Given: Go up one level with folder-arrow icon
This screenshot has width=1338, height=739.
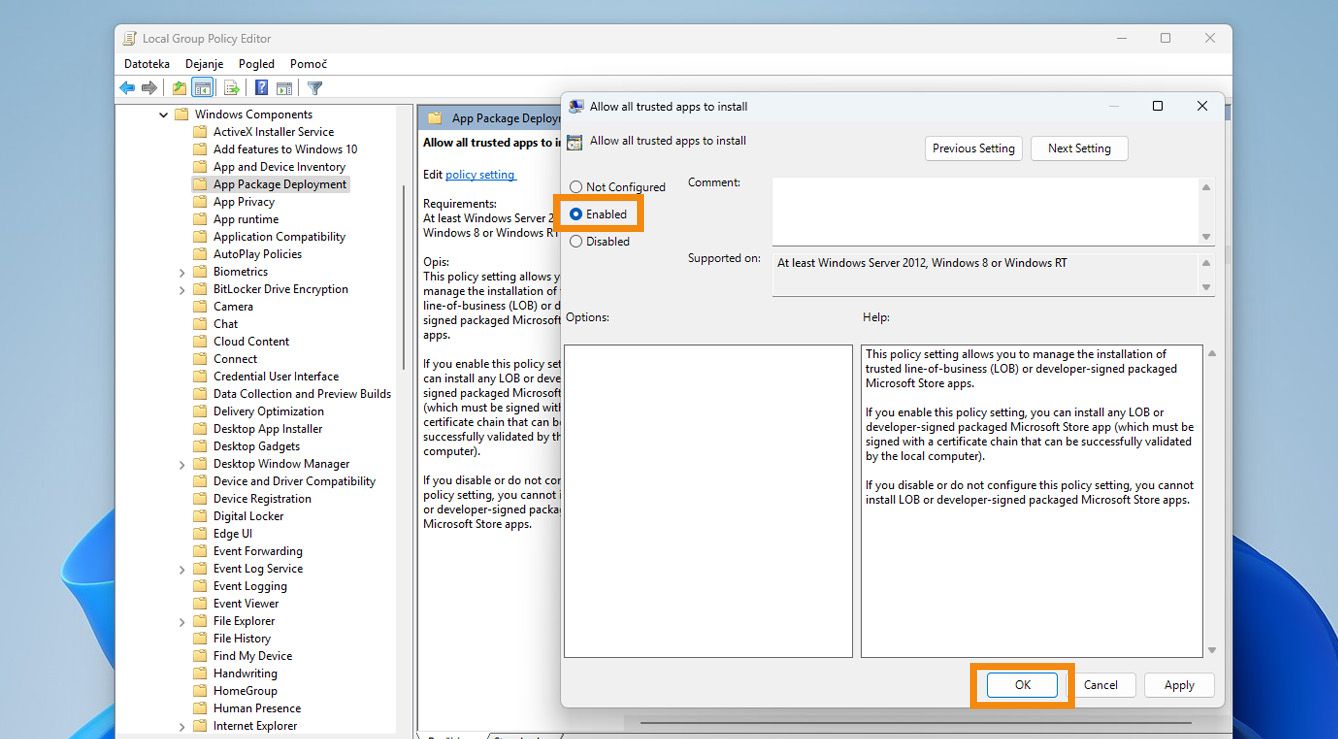Looking at the screenshot, I should 179,88.
